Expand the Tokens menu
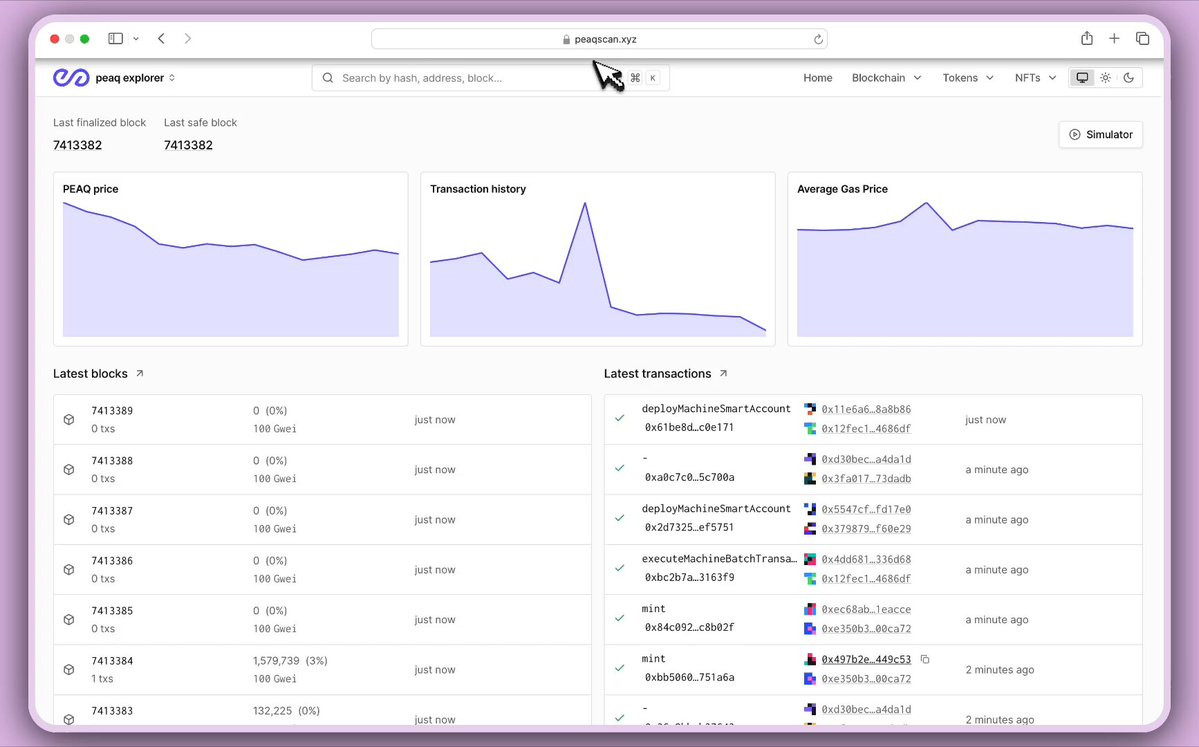This screenshot has width=1199, height=747. click(x=967, y=78)
